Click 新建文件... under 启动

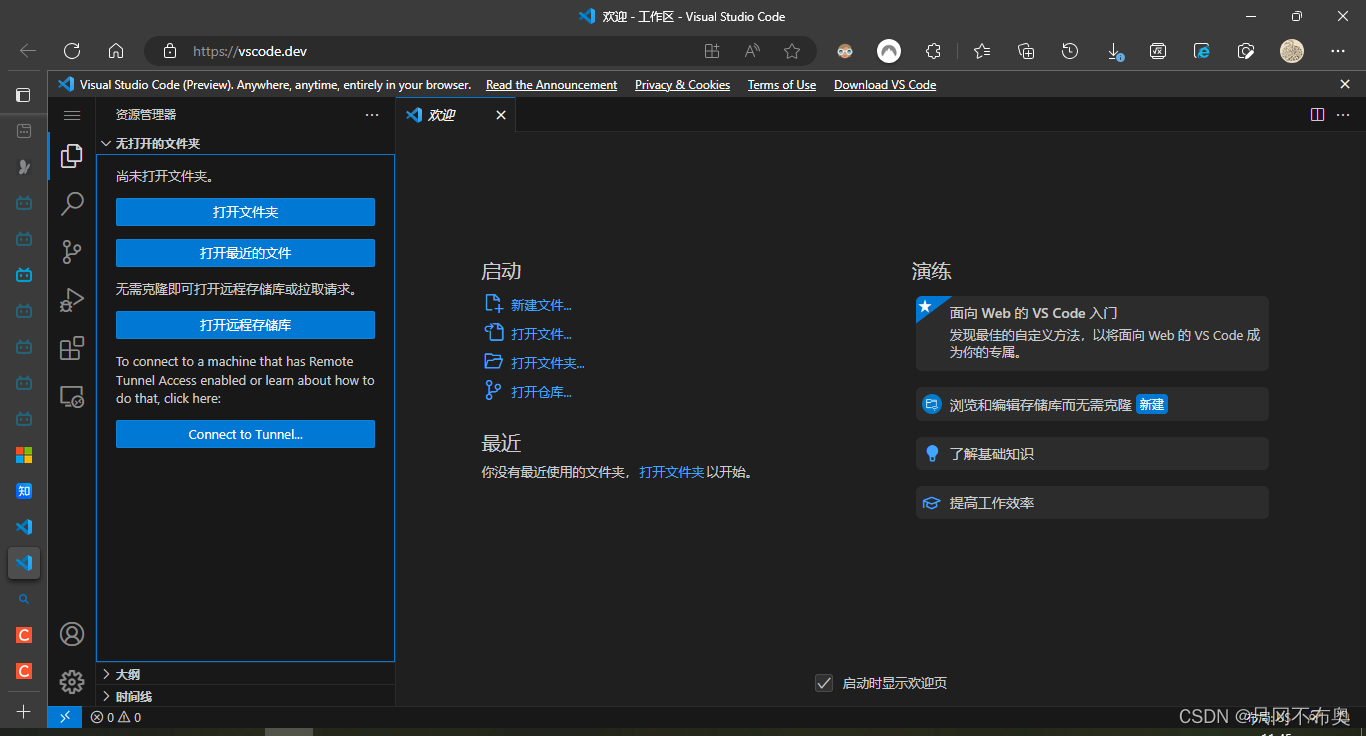[x=541, y=305]
